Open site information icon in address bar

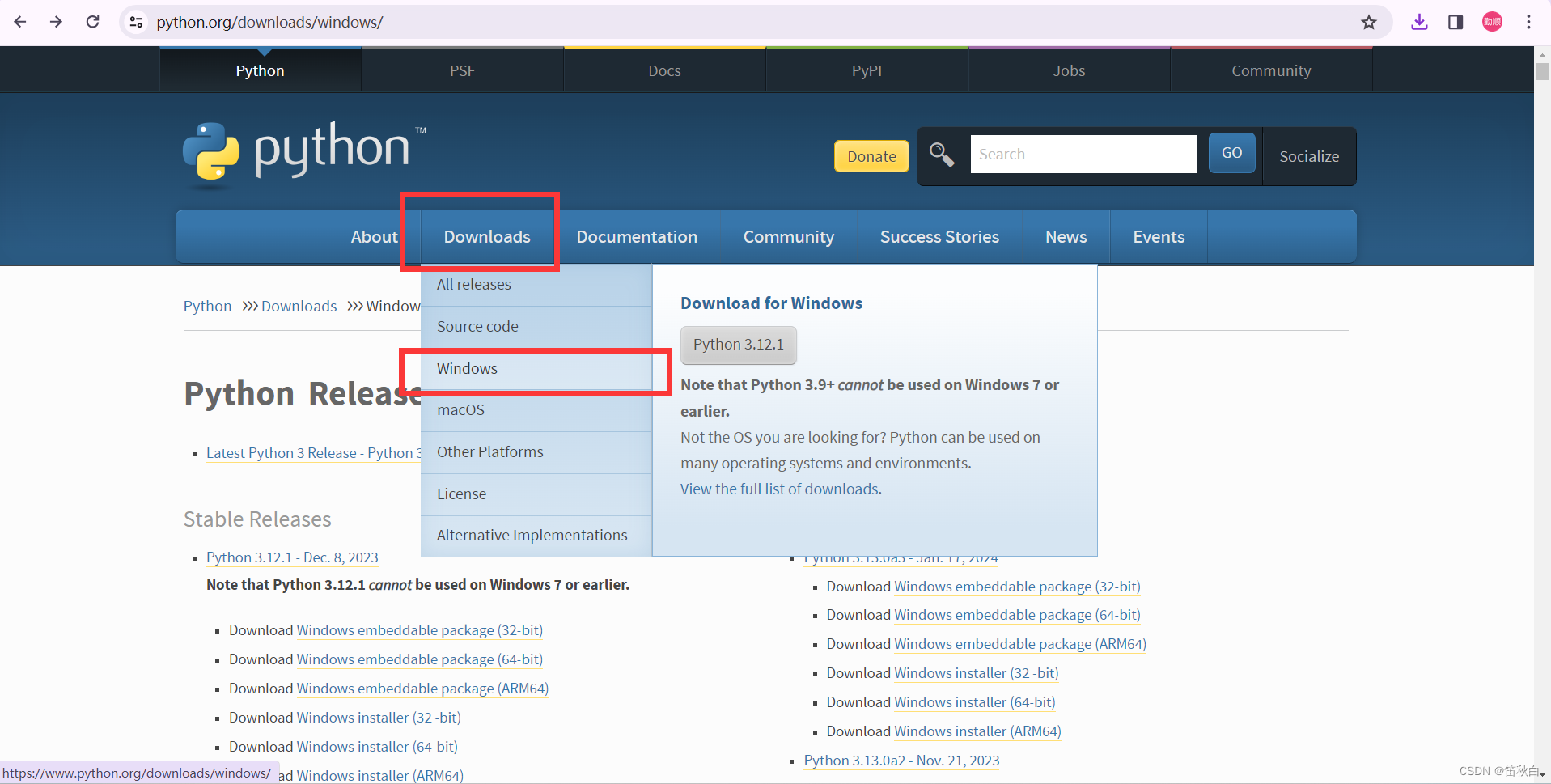coord(136,22)
